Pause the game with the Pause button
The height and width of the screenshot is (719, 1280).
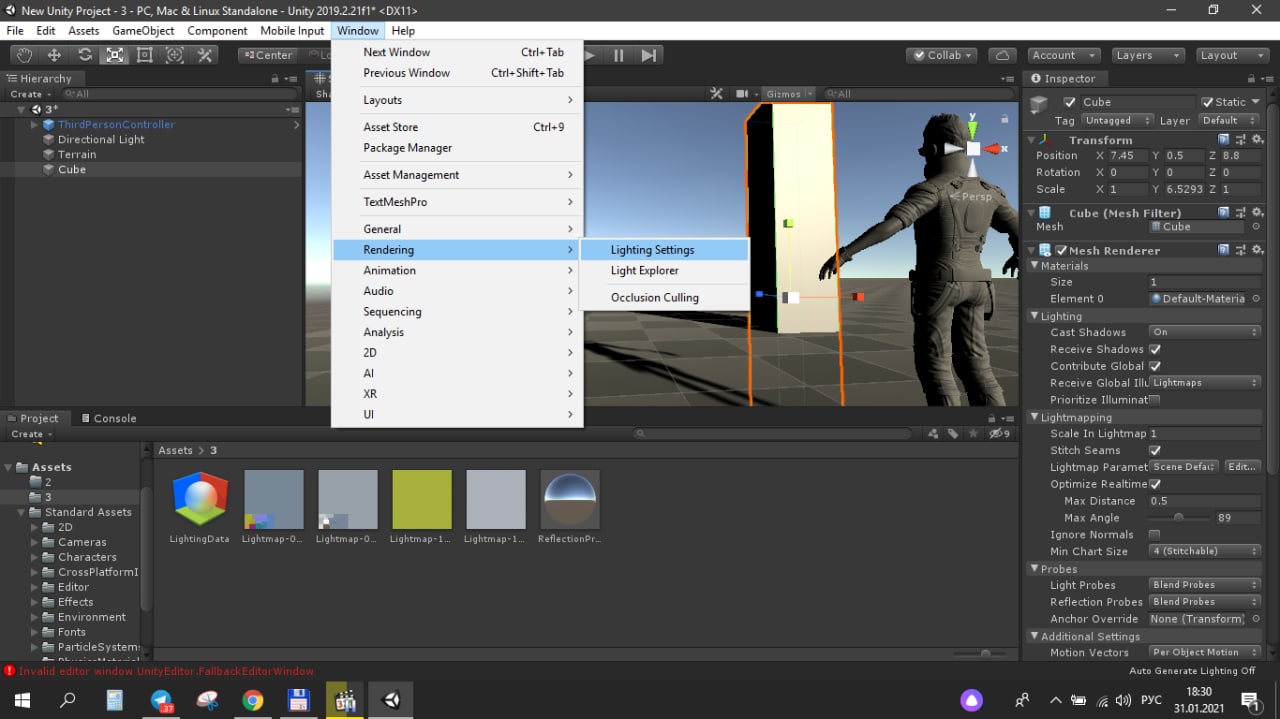coord(619,55)
